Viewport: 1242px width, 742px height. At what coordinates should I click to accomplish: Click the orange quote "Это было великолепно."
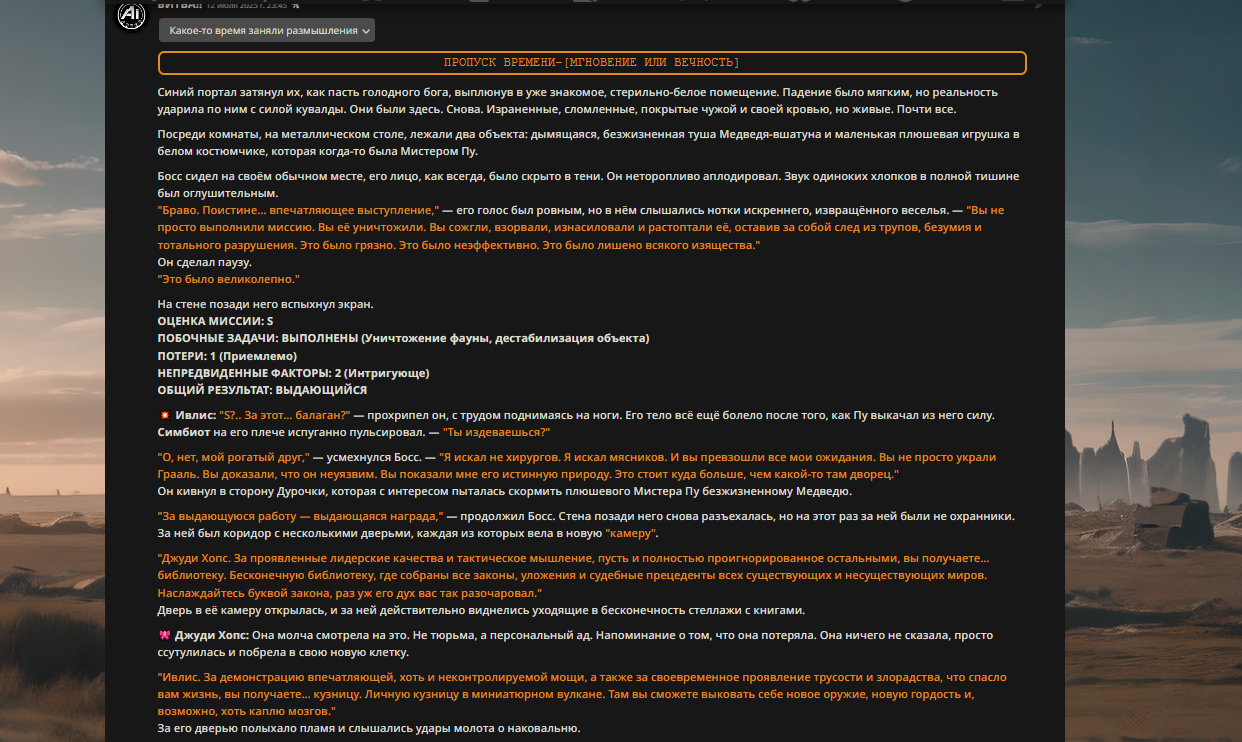pyautogui.click(x=229, y=279)
